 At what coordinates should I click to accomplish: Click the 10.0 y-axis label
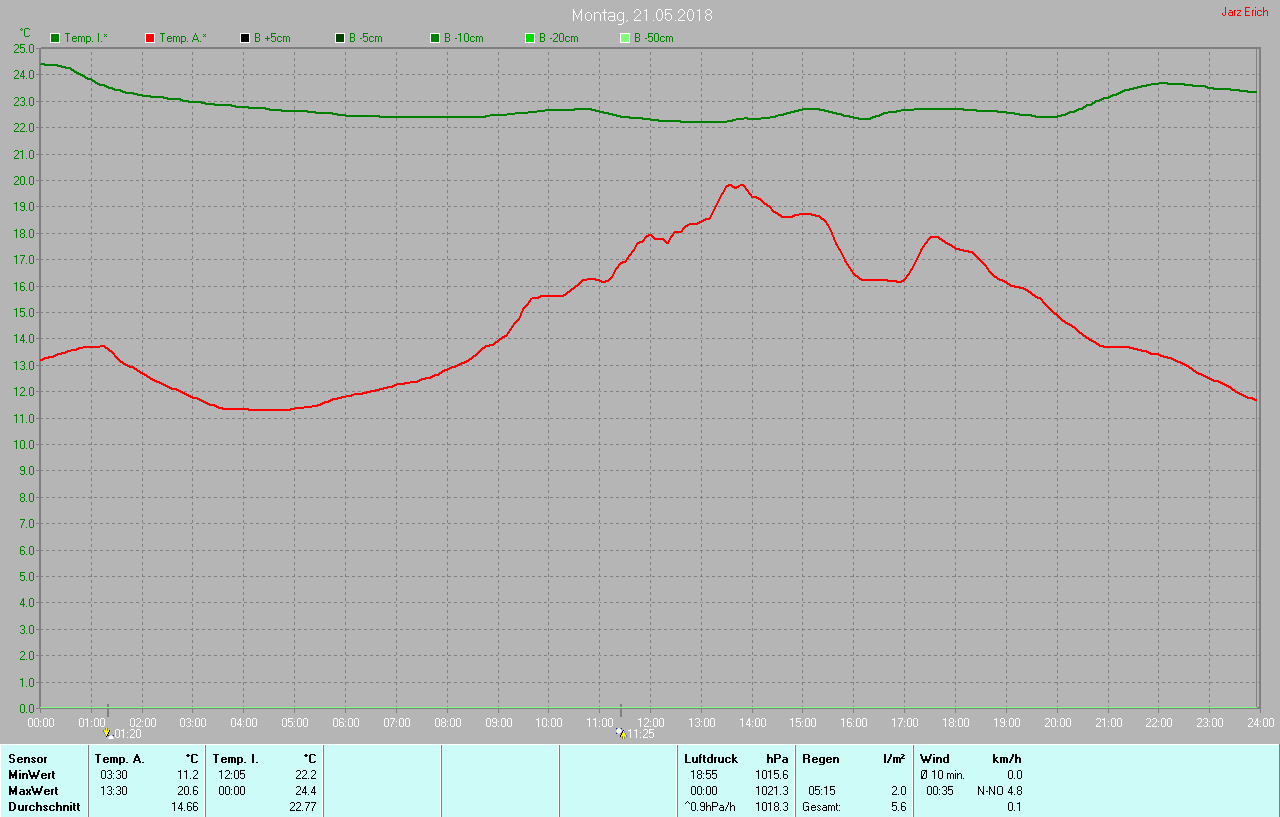coord(24,444)
